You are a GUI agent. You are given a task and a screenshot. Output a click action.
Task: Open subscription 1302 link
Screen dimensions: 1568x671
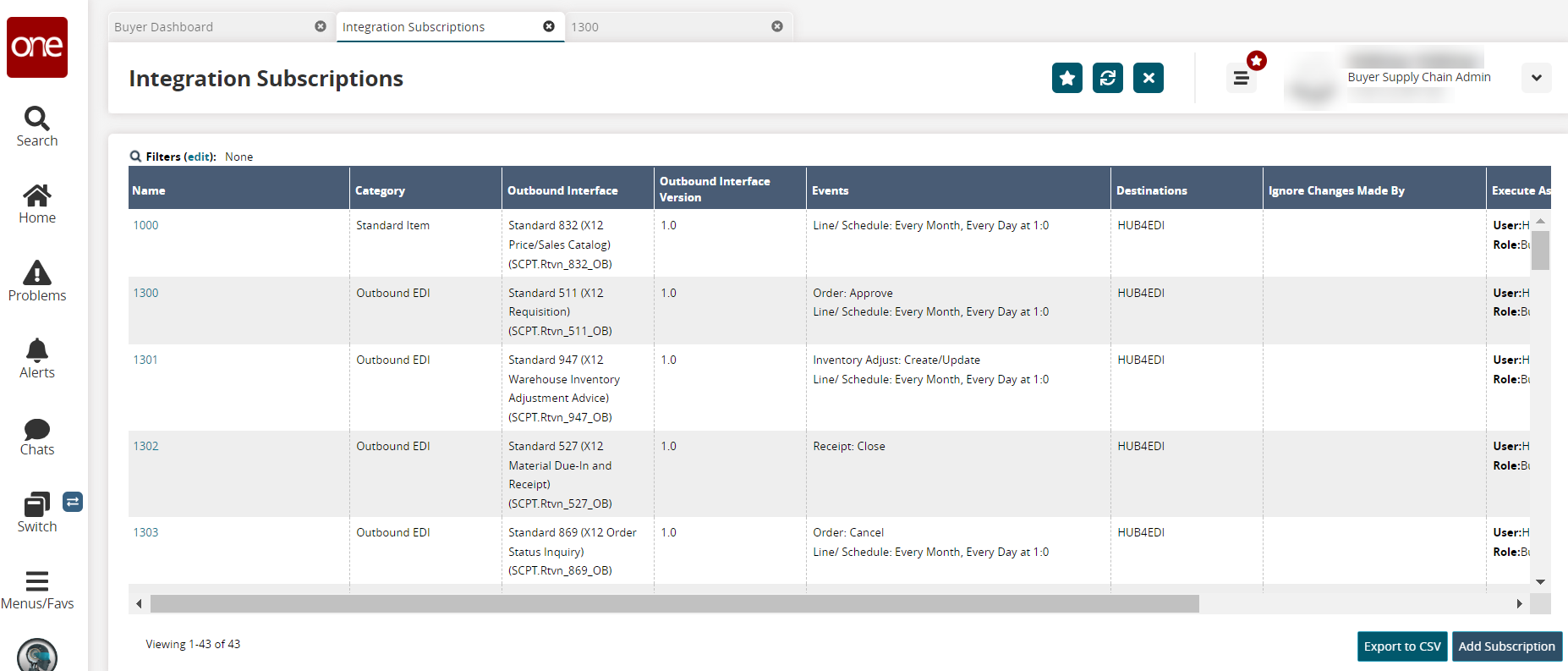(x=145, y=446)
